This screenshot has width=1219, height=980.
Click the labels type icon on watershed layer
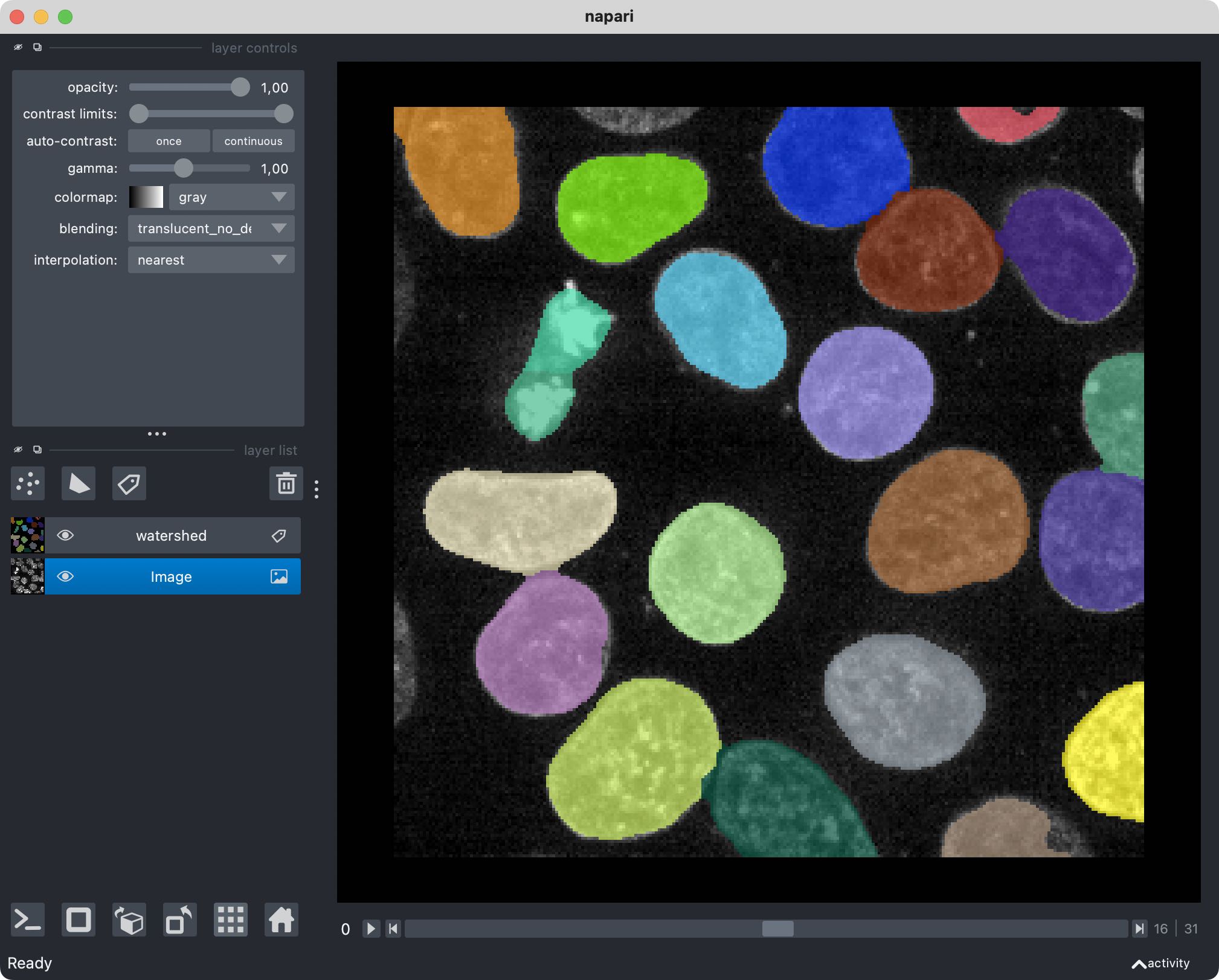278,535
